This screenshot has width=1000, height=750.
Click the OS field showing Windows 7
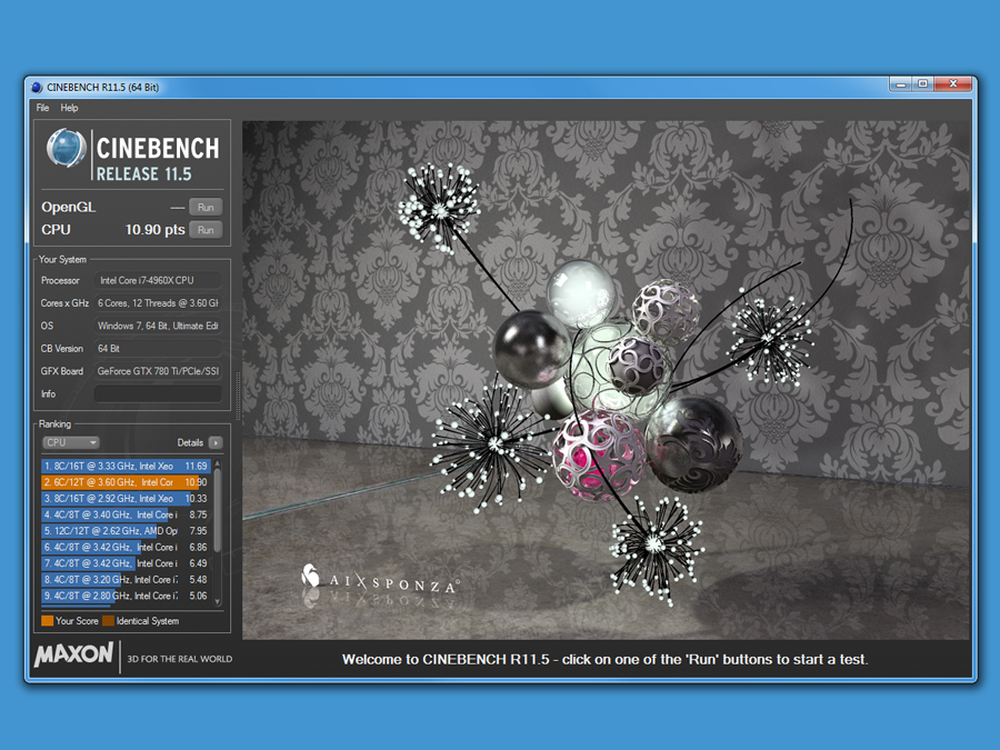click(x=158, y=326)
